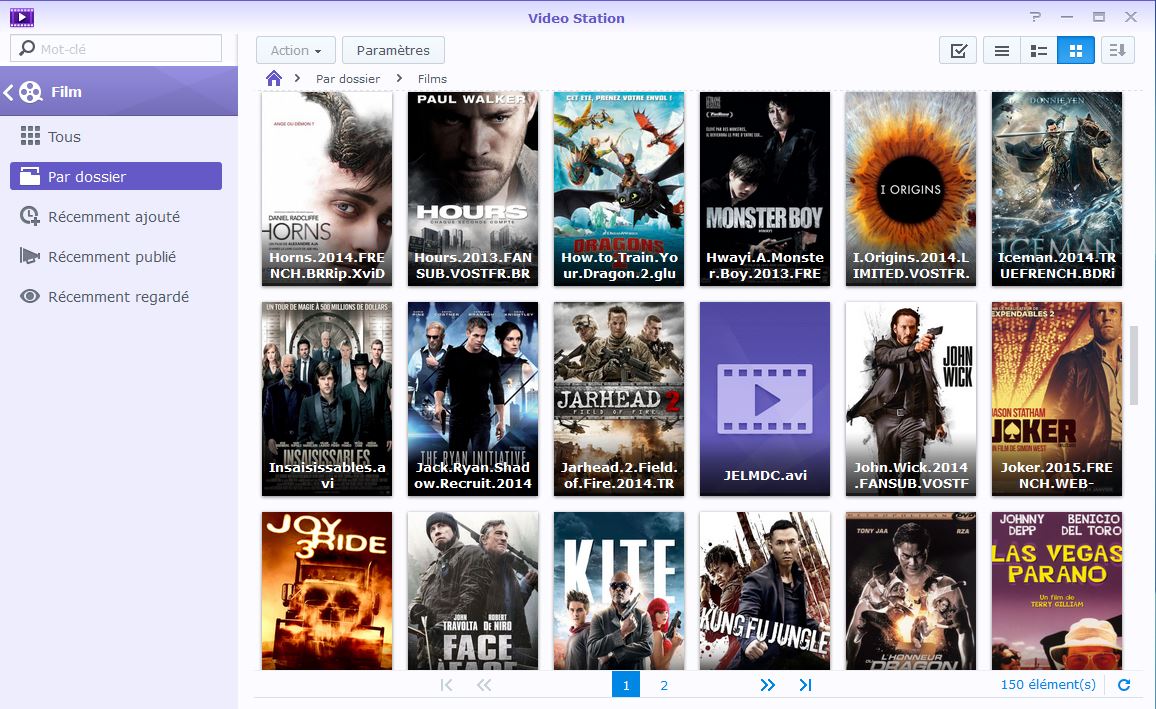Open Insaisissables.avi thumbnail
This screenshot has height=709, width=1156.
pyautogui.click(x=327, y=399)
